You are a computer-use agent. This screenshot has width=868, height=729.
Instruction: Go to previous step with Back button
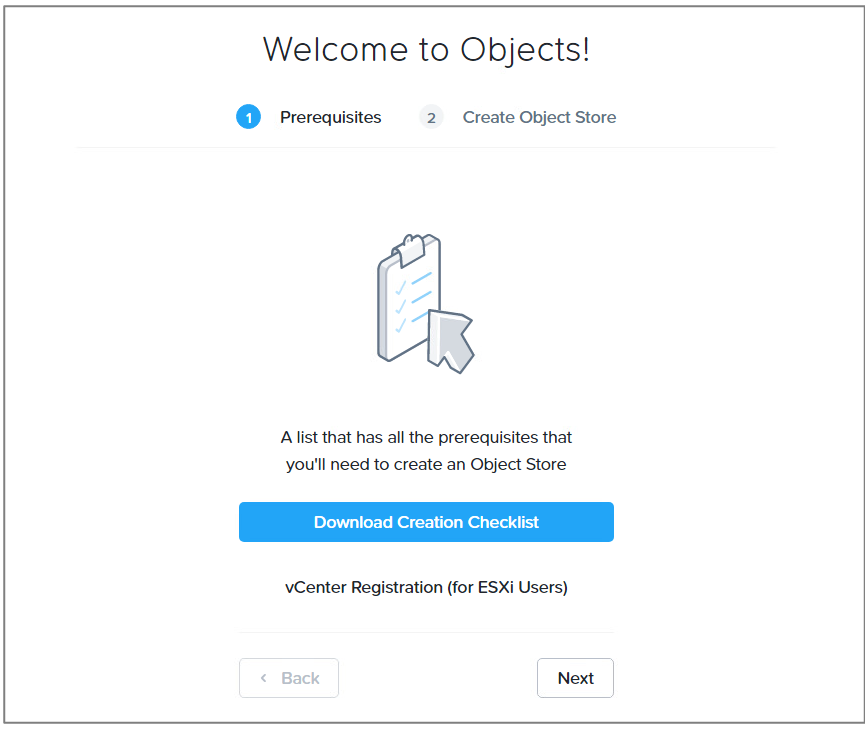click(x=289, y=678)
